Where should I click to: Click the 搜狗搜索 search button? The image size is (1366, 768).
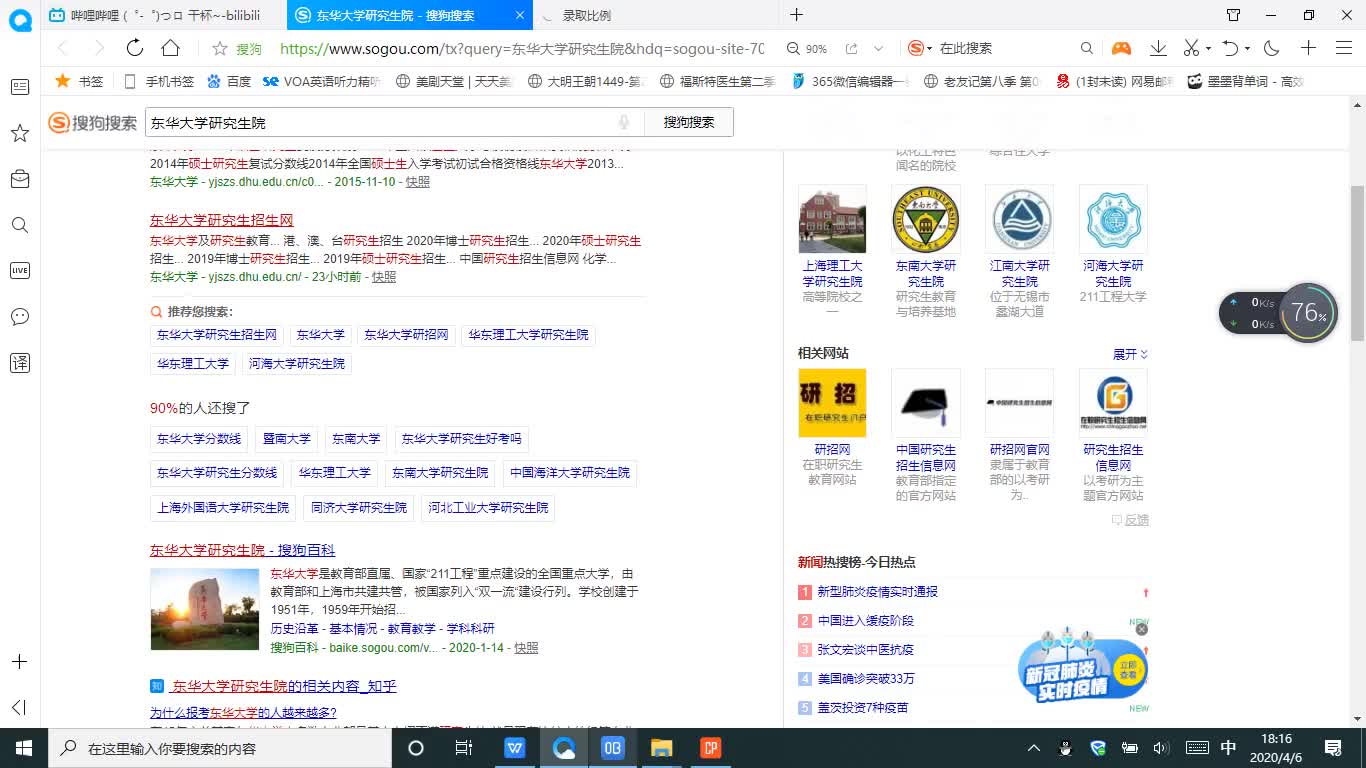(689, 121)
